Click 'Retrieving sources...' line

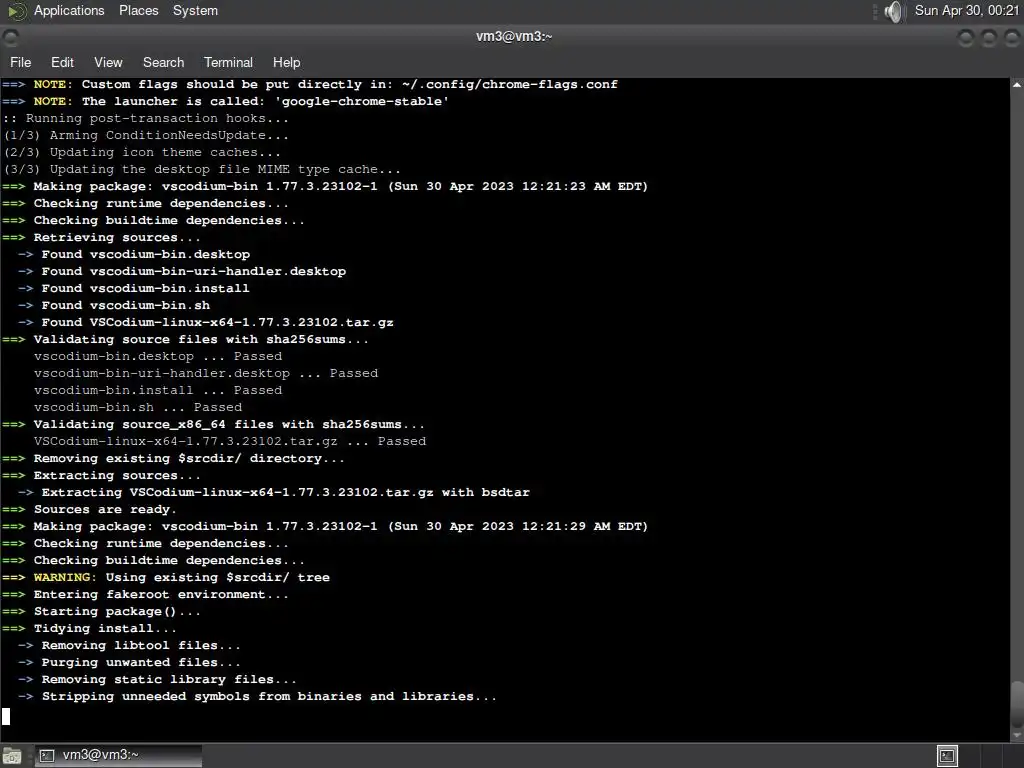click(101, 237)
